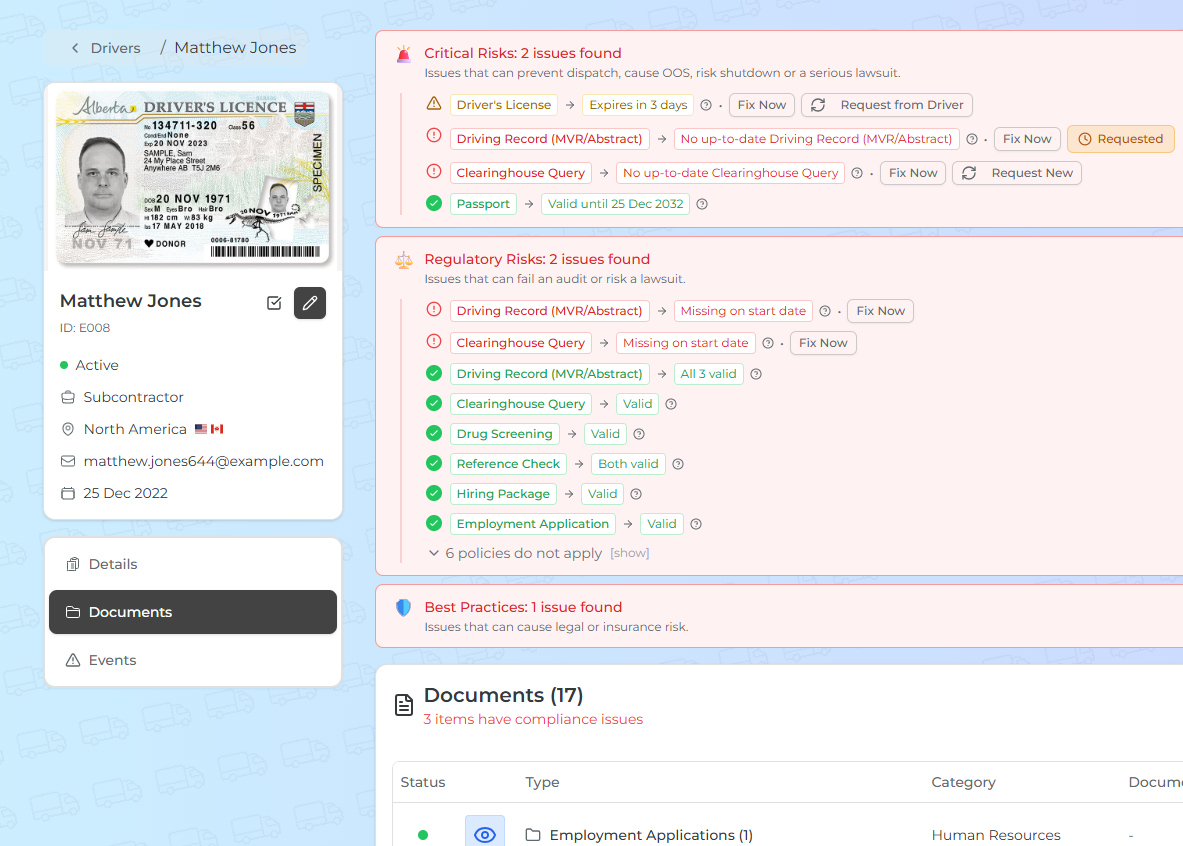Toggle eye icon for Employment Applications row
The height and width of the screenshot is (846, 1183).
[x=485, y=835]
